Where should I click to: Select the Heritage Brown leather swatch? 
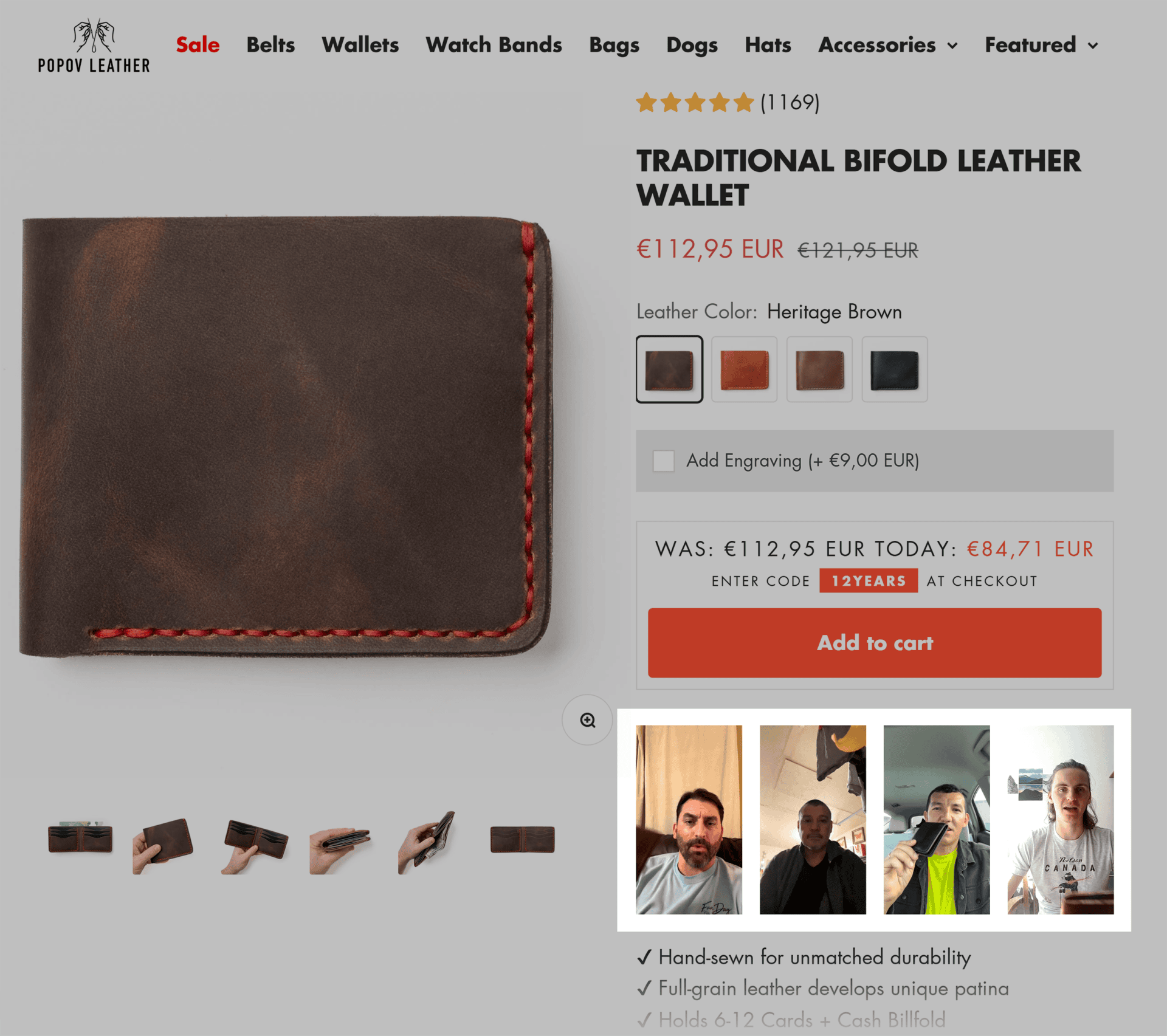pyautogui.click(x=669, y=369)
